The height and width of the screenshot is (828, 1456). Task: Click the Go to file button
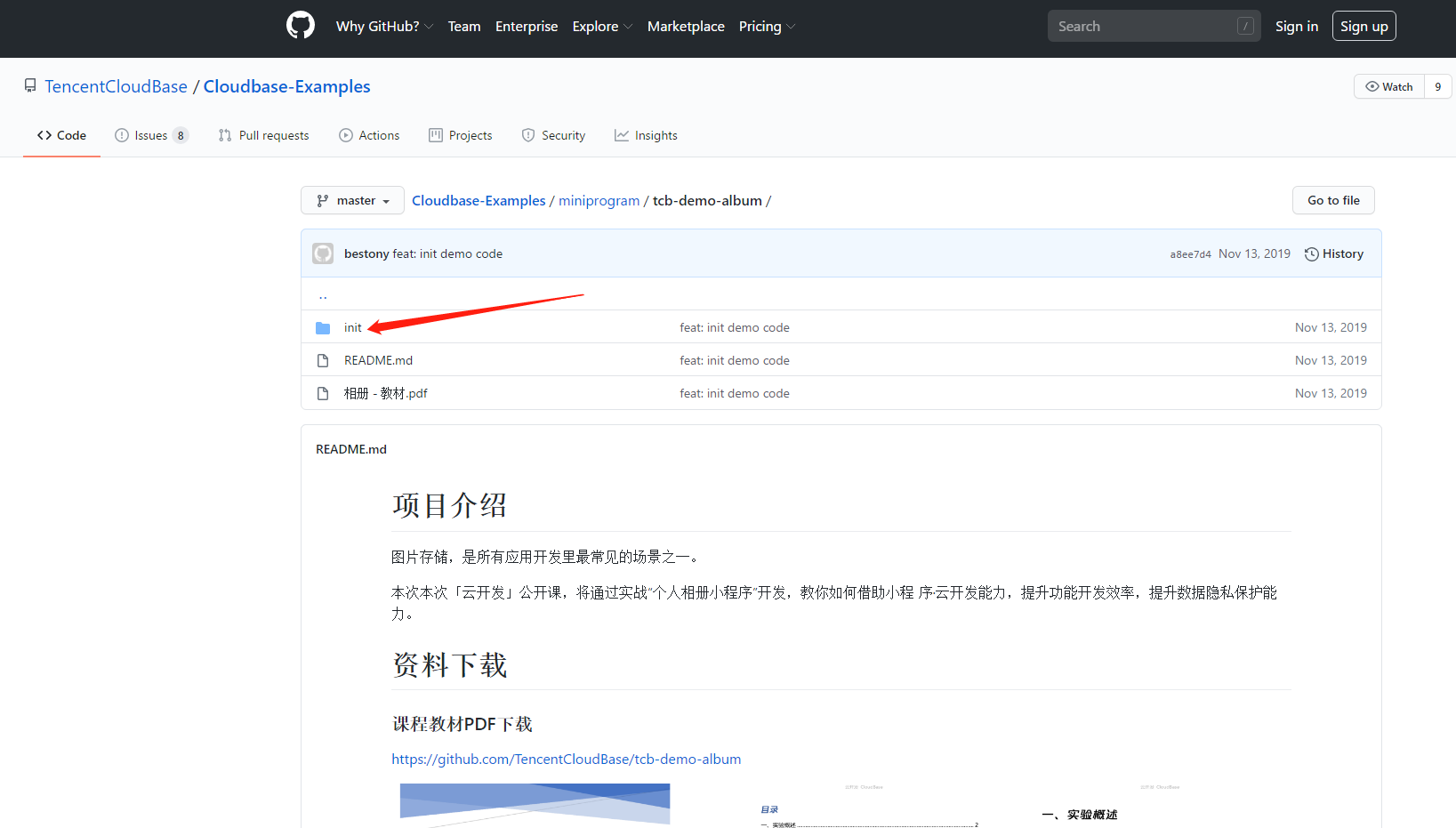point(1333,200)
